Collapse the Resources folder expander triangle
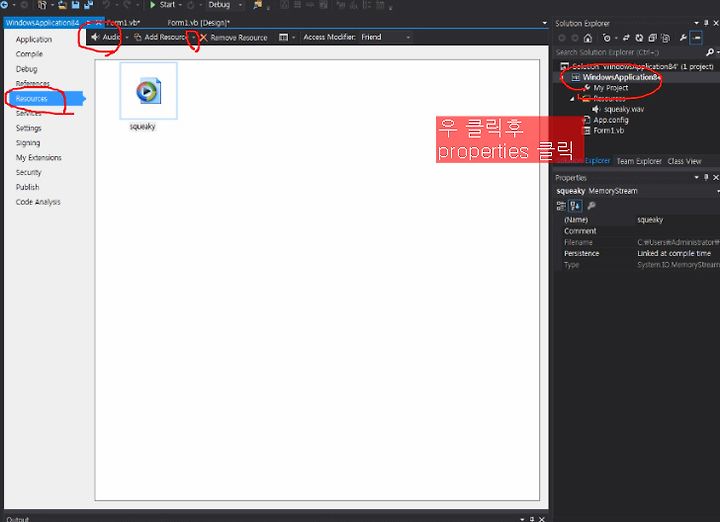 point(572,98)
